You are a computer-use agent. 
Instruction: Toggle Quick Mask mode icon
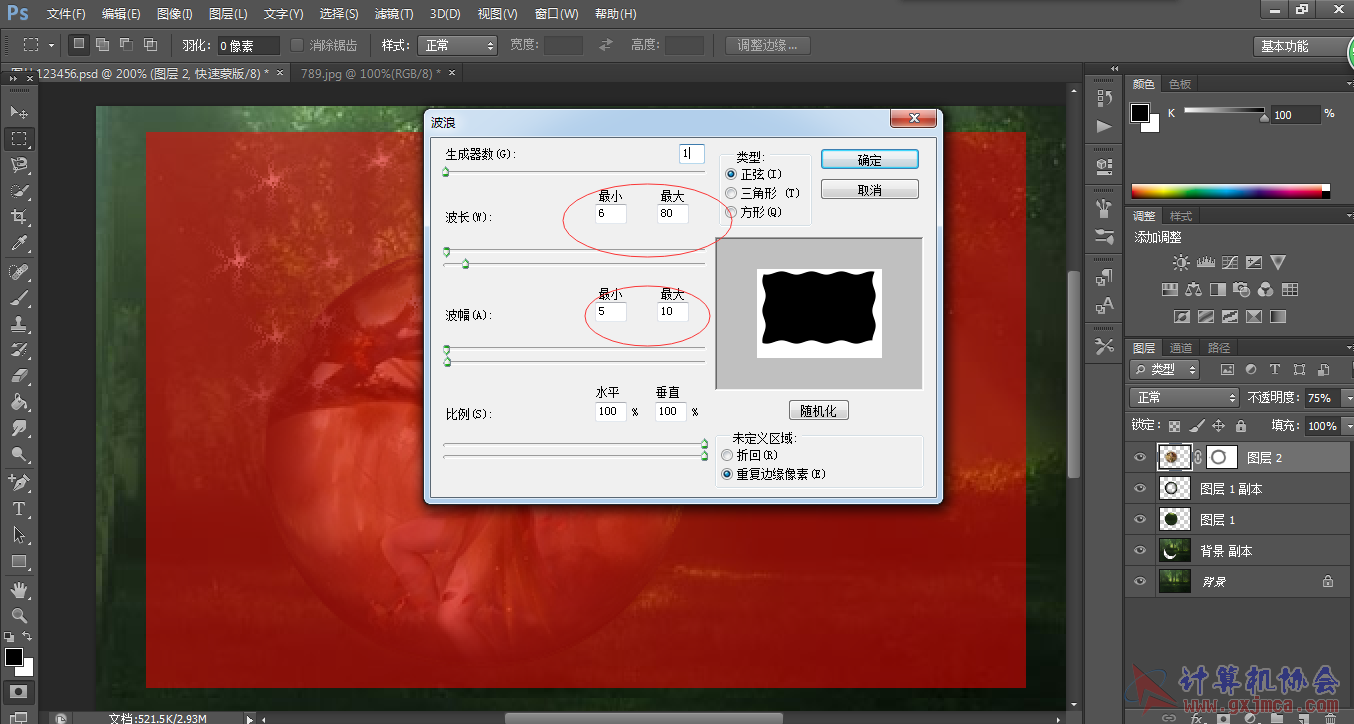point(19,691)
